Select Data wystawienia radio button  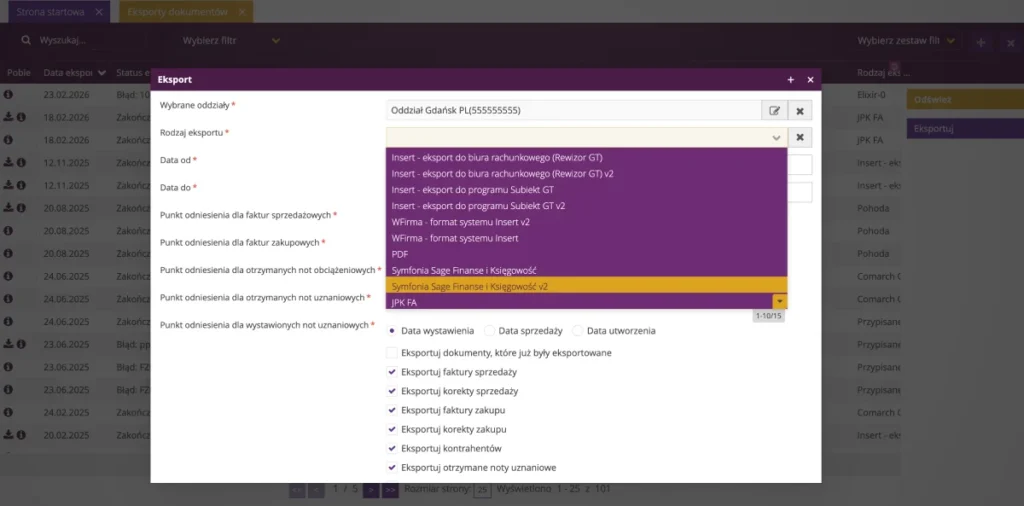coord(392,331)
